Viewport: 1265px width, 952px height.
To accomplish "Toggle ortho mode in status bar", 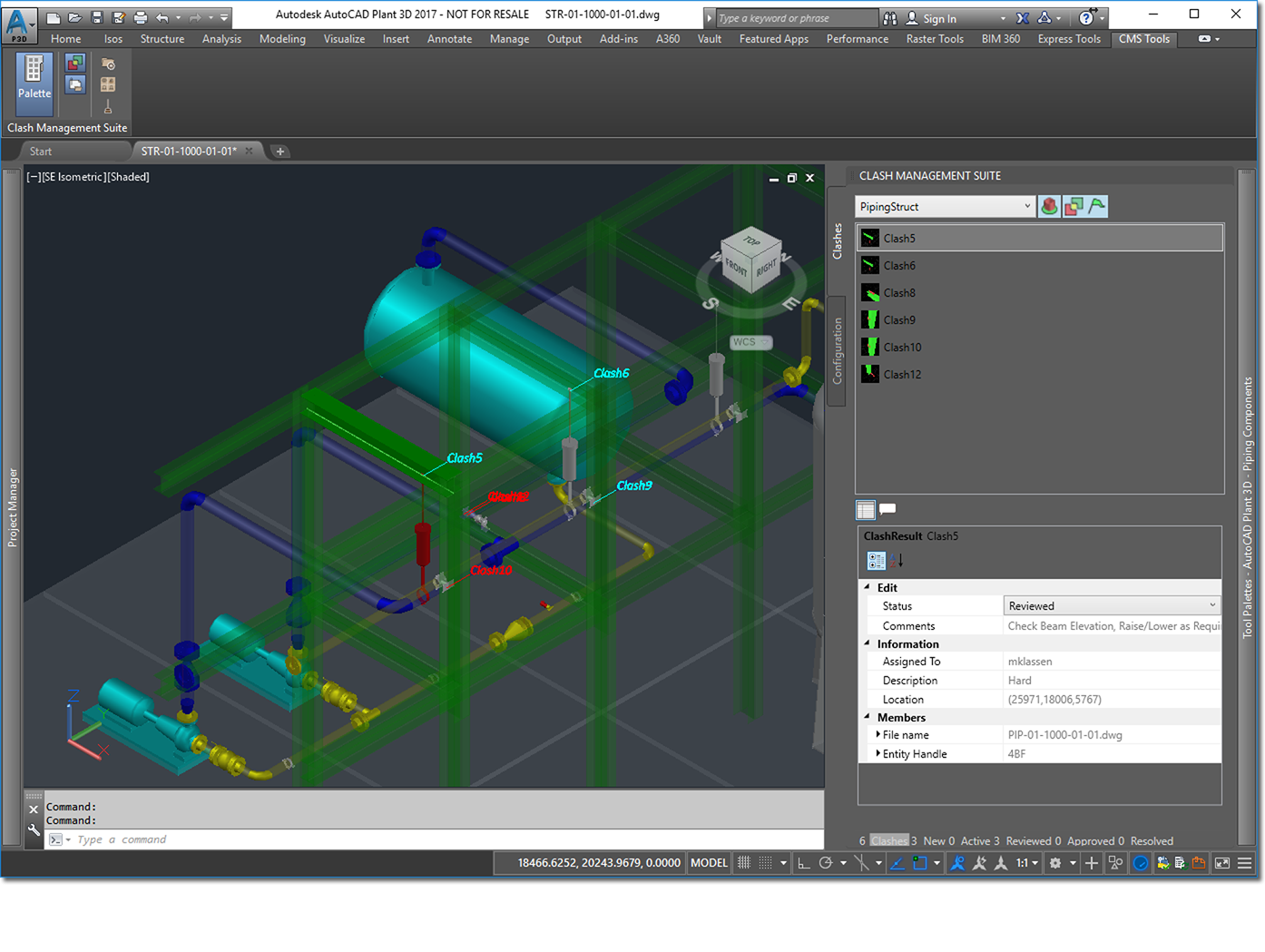I will [804, 863].
